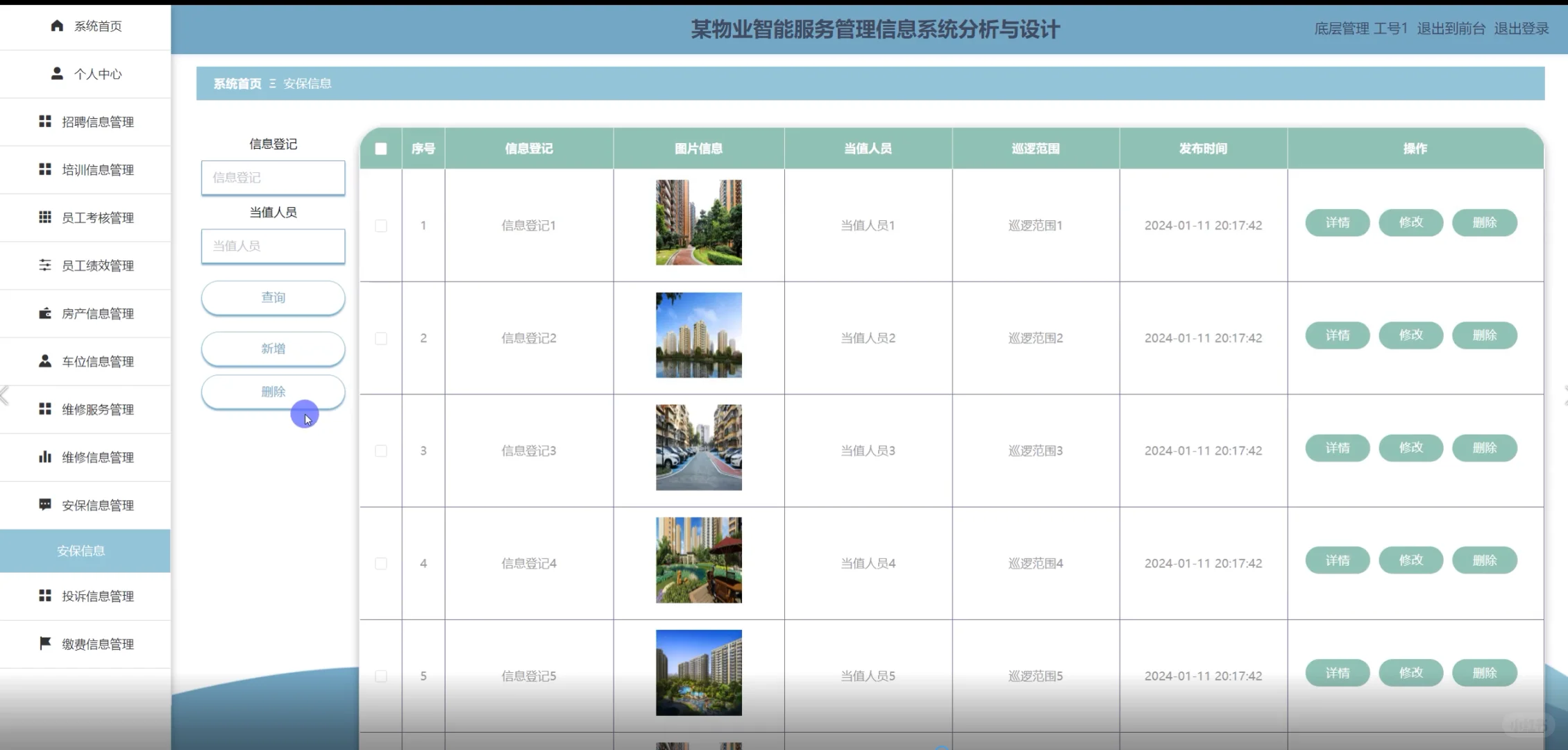Open the 车位信息管理 menu item
Image resolution: width=1568 pixels, height=750 pixels.
[97, 362]
